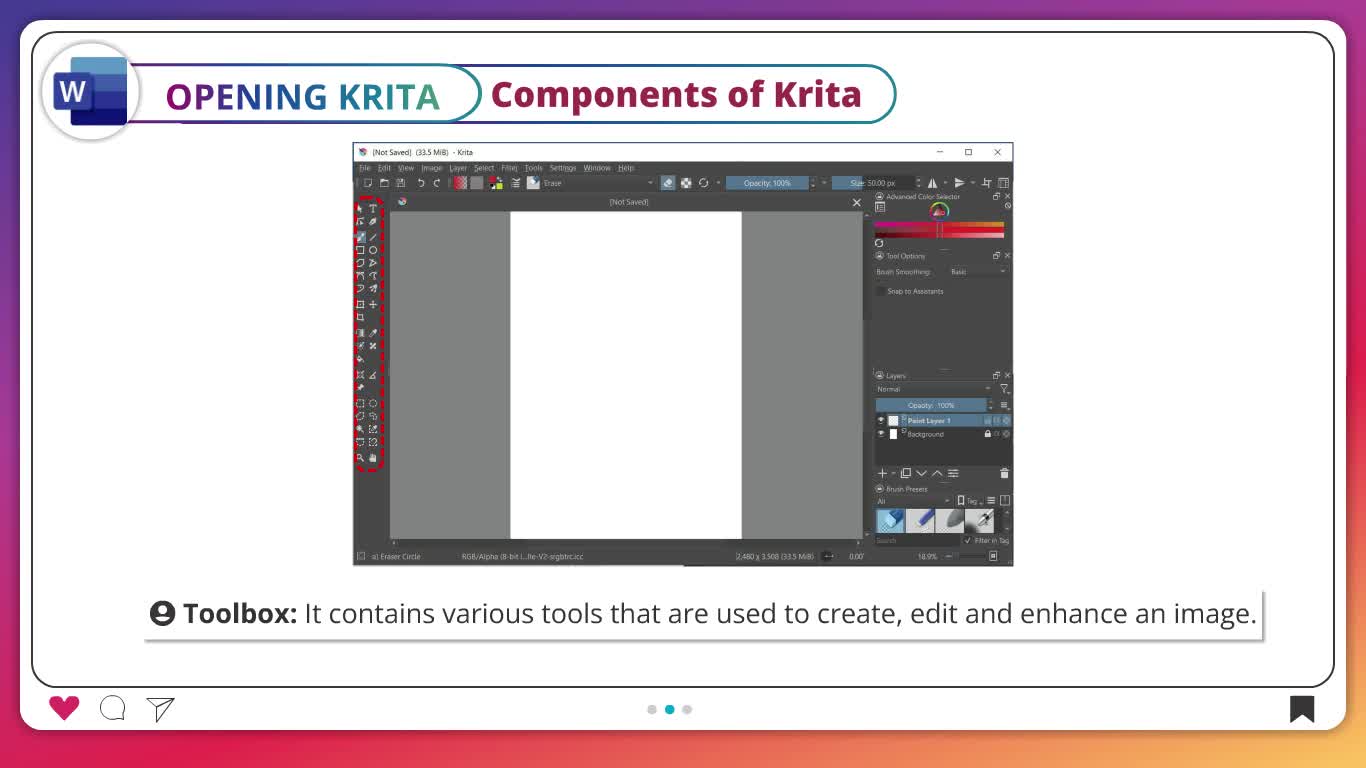Select the Text tool in Krita toolbox
Screen dimensions: 1366x768
tap(373, 208)
